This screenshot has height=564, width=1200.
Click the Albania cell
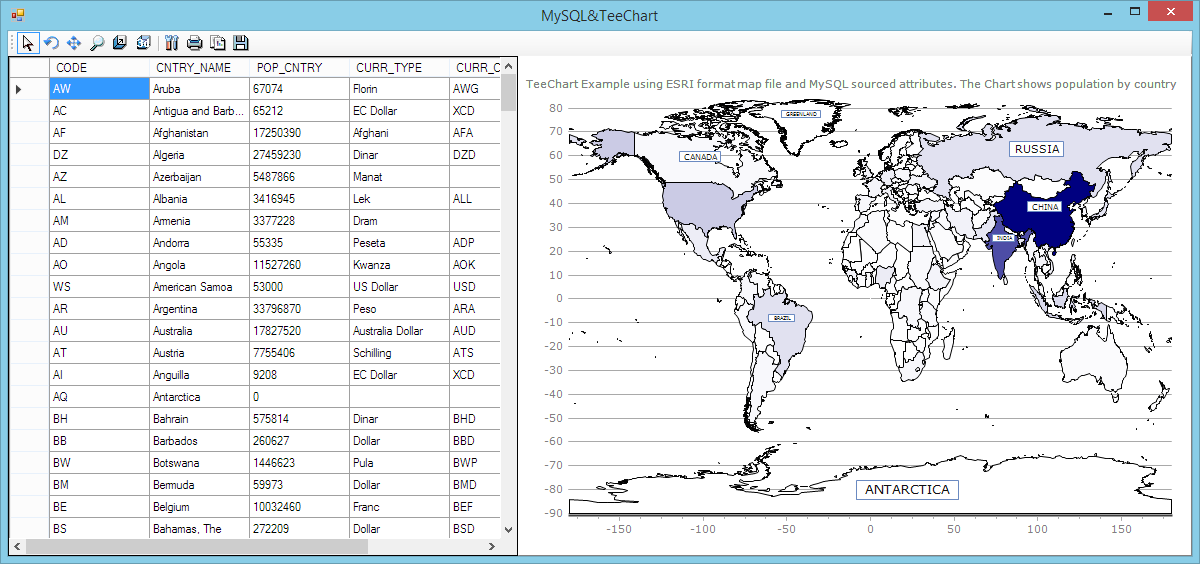(199, 199)
